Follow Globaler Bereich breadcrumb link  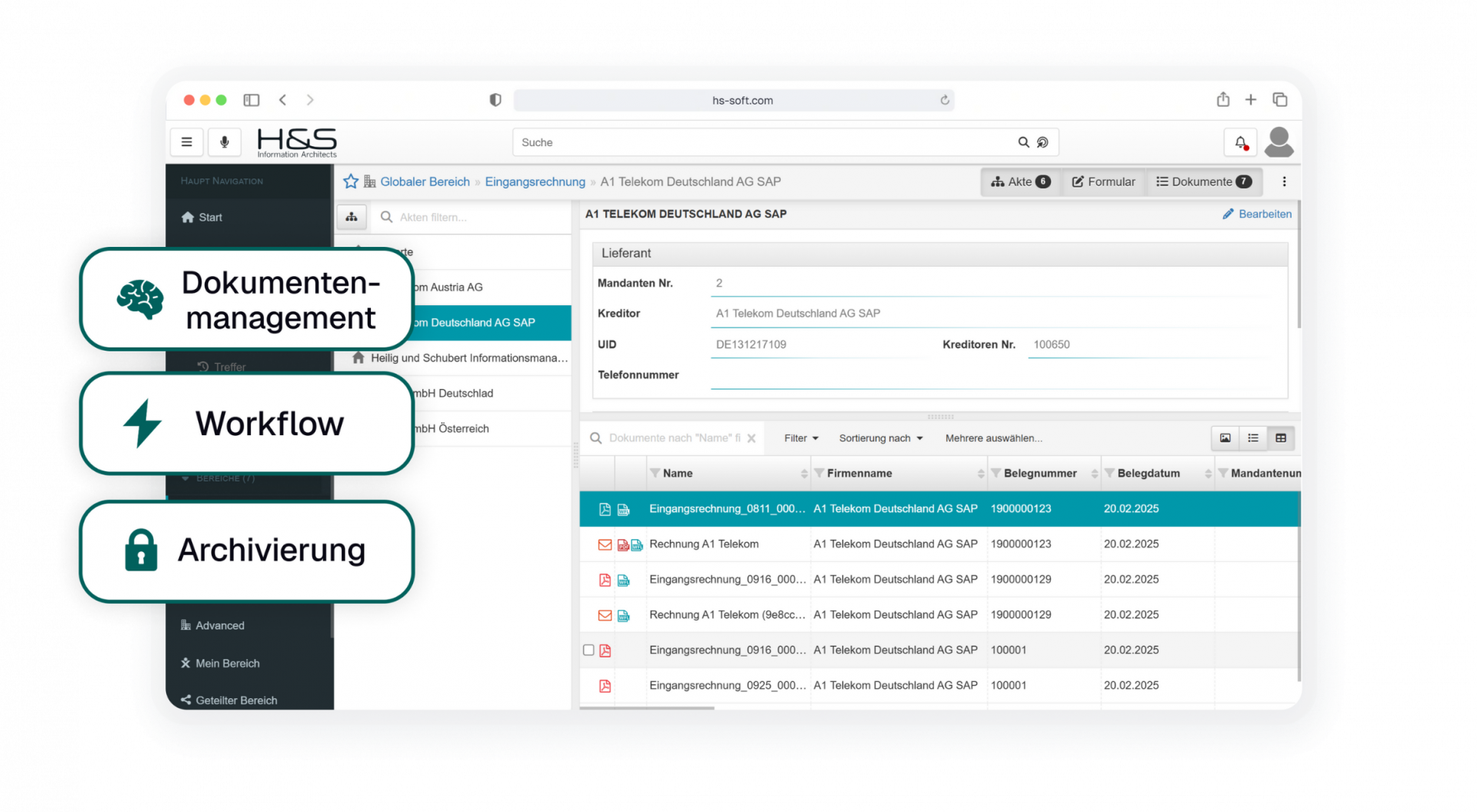coord(425,181)
